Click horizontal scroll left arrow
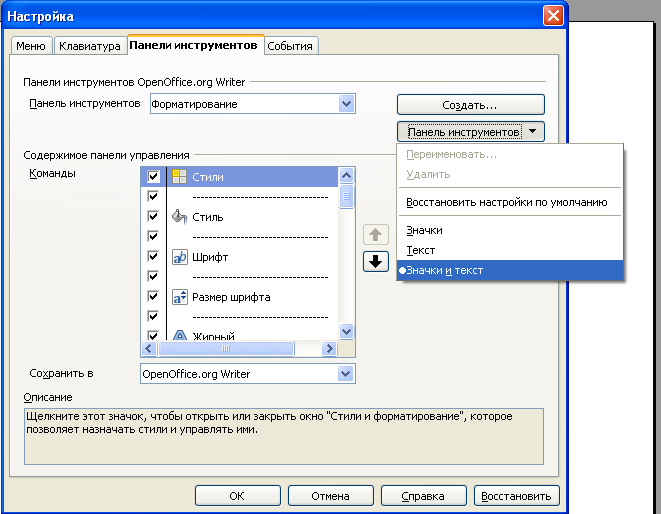This screenshot has height=514, width=661. (149, 348)
